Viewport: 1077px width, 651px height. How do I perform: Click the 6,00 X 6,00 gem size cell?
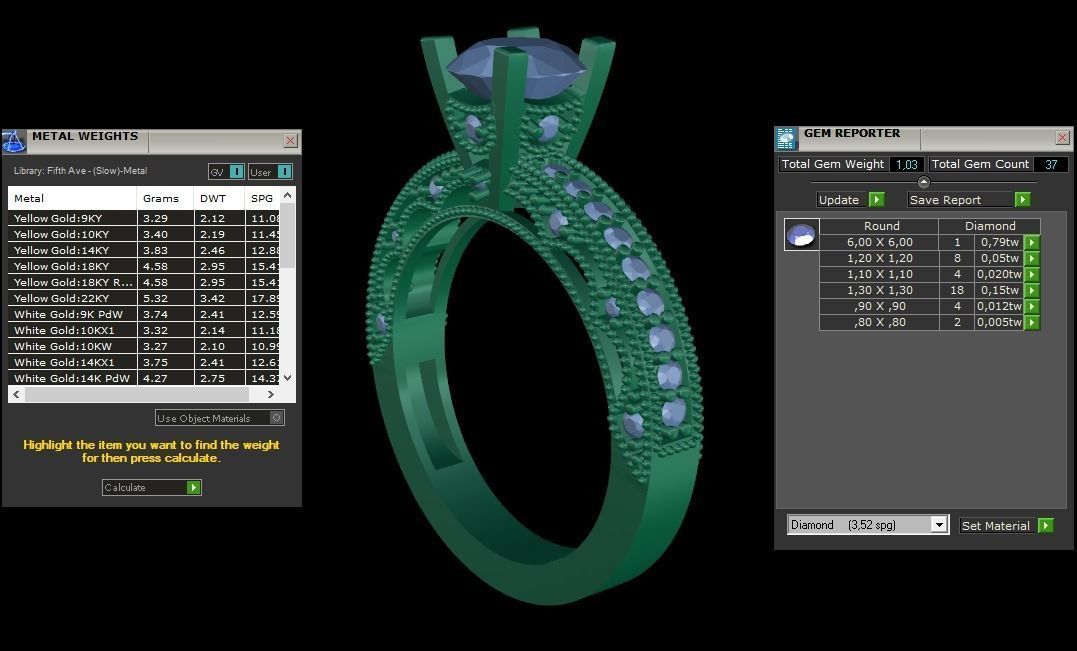pyautogui.click(x=879, y=242)
